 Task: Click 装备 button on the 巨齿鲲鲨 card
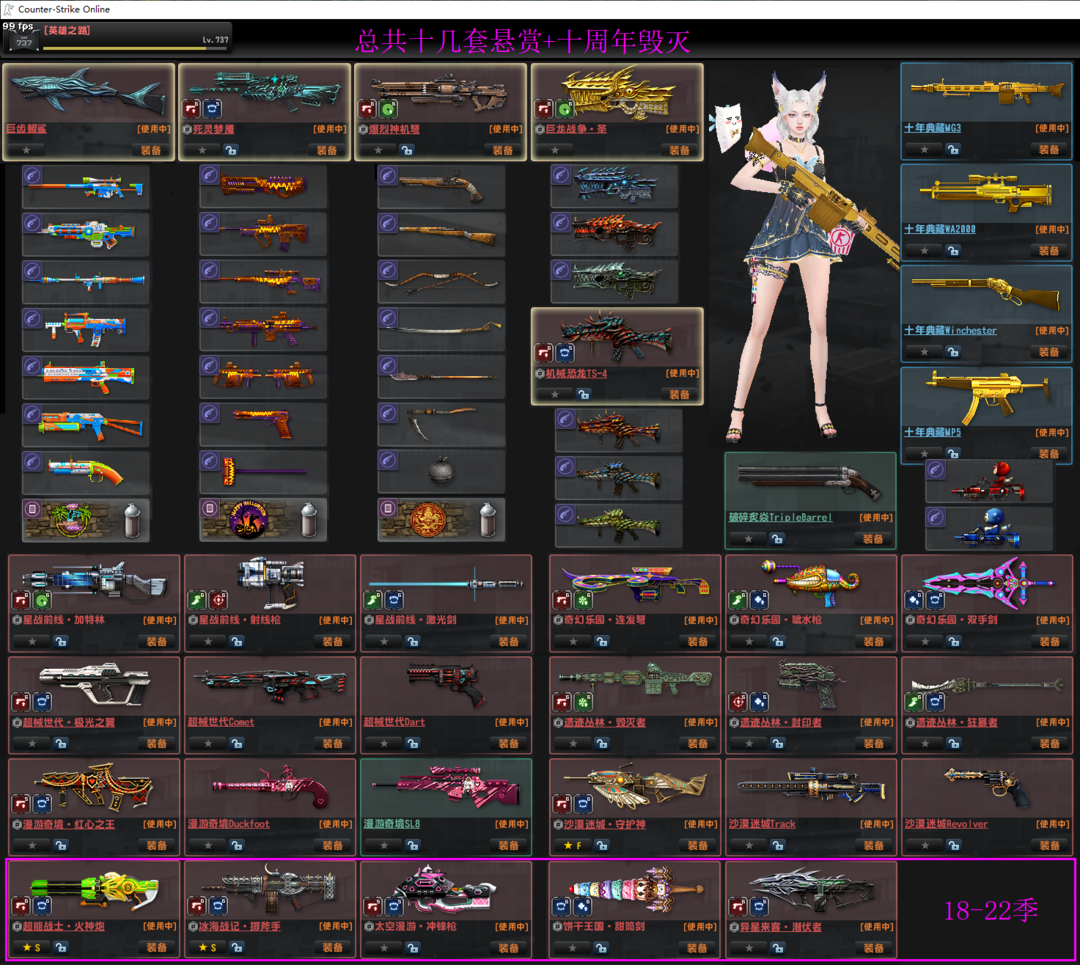(151, 149)
